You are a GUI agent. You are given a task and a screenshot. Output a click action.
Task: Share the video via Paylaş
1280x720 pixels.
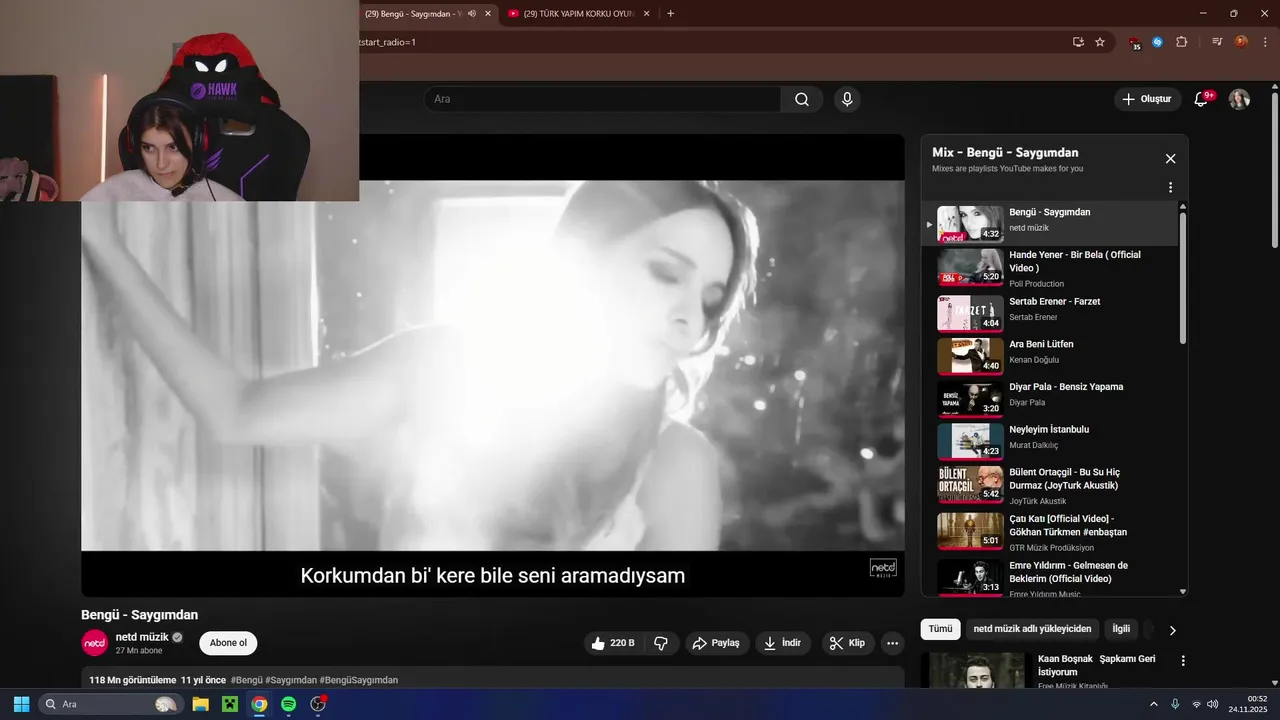pos(716,643)
